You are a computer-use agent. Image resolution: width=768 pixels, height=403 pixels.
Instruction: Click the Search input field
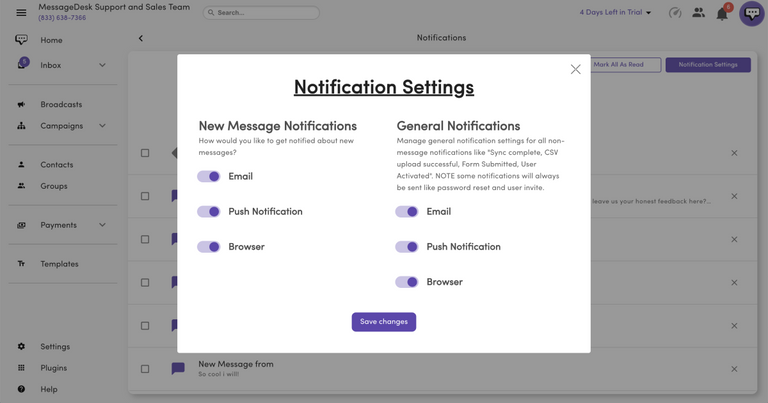pos(261,13)
